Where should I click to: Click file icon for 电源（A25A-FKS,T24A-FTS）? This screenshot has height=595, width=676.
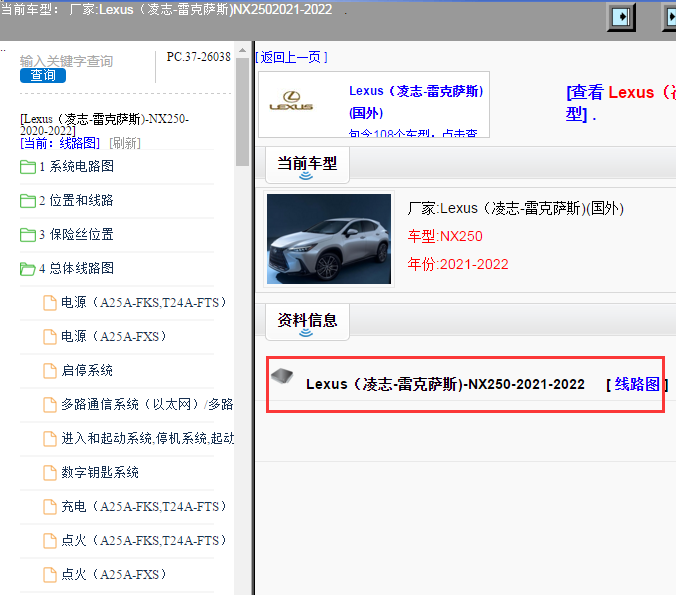50,303
